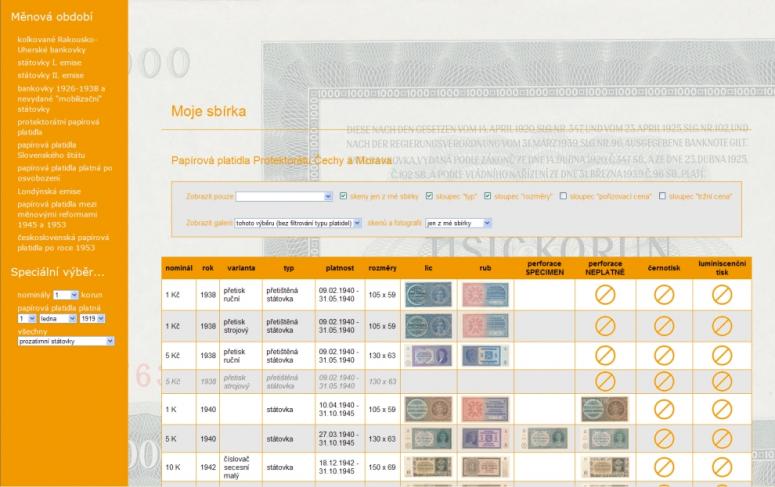This screenshot has width=775, height=487.
Task: Click the '150 x 69' dimensions cell
Action: pos(382,467)
